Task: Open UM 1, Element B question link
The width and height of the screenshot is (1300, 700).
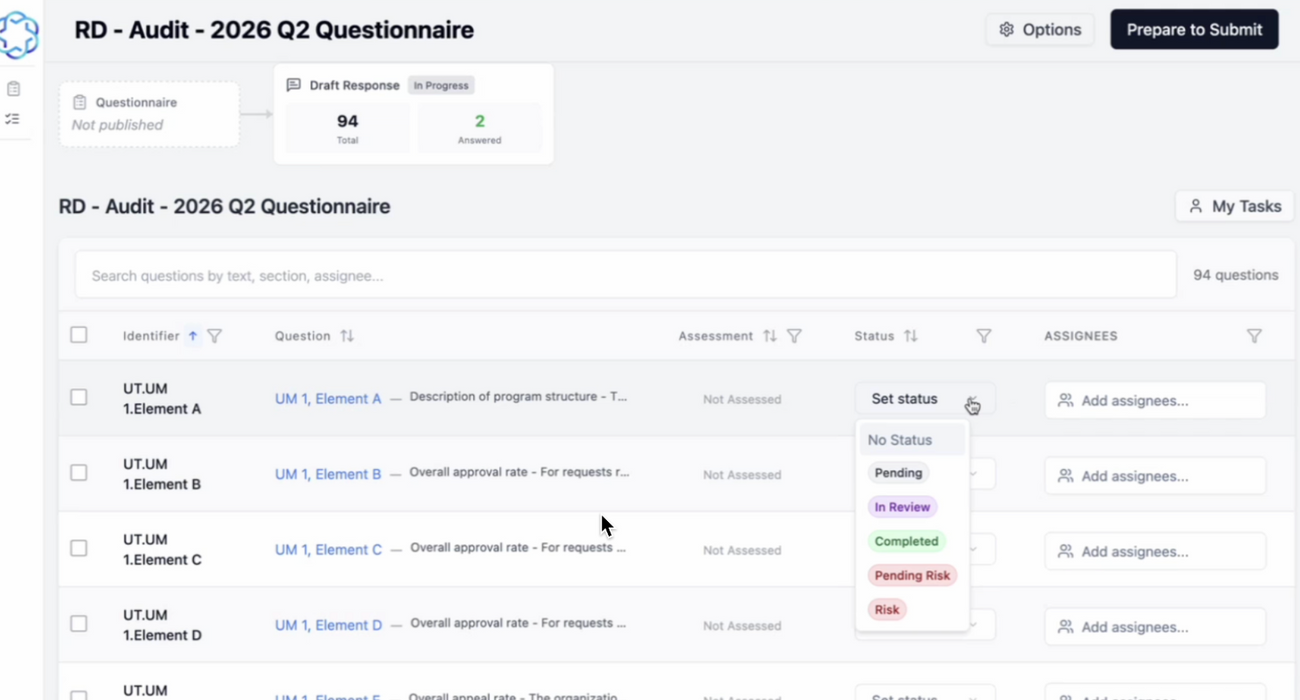Action: (x=328, y=473)
